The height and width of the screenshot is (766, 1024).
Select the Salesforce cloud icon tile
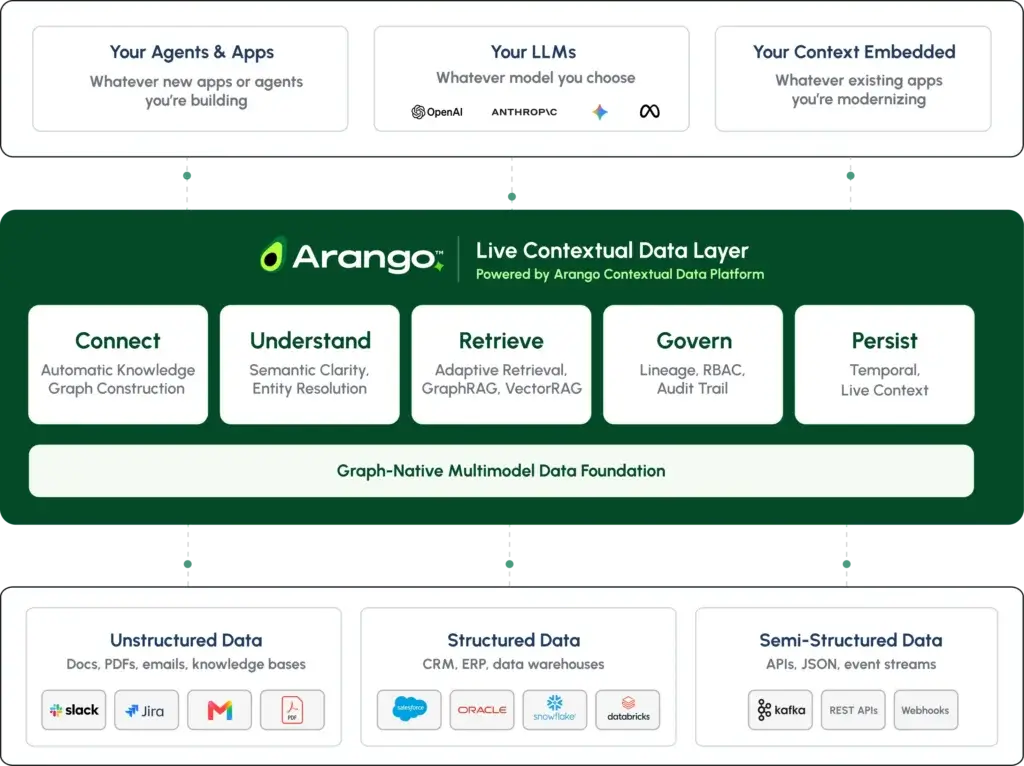[409, 710]
